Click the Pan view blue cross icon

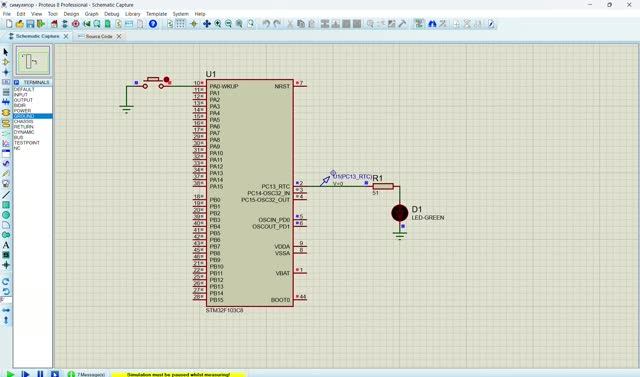[x=207, y=24]
